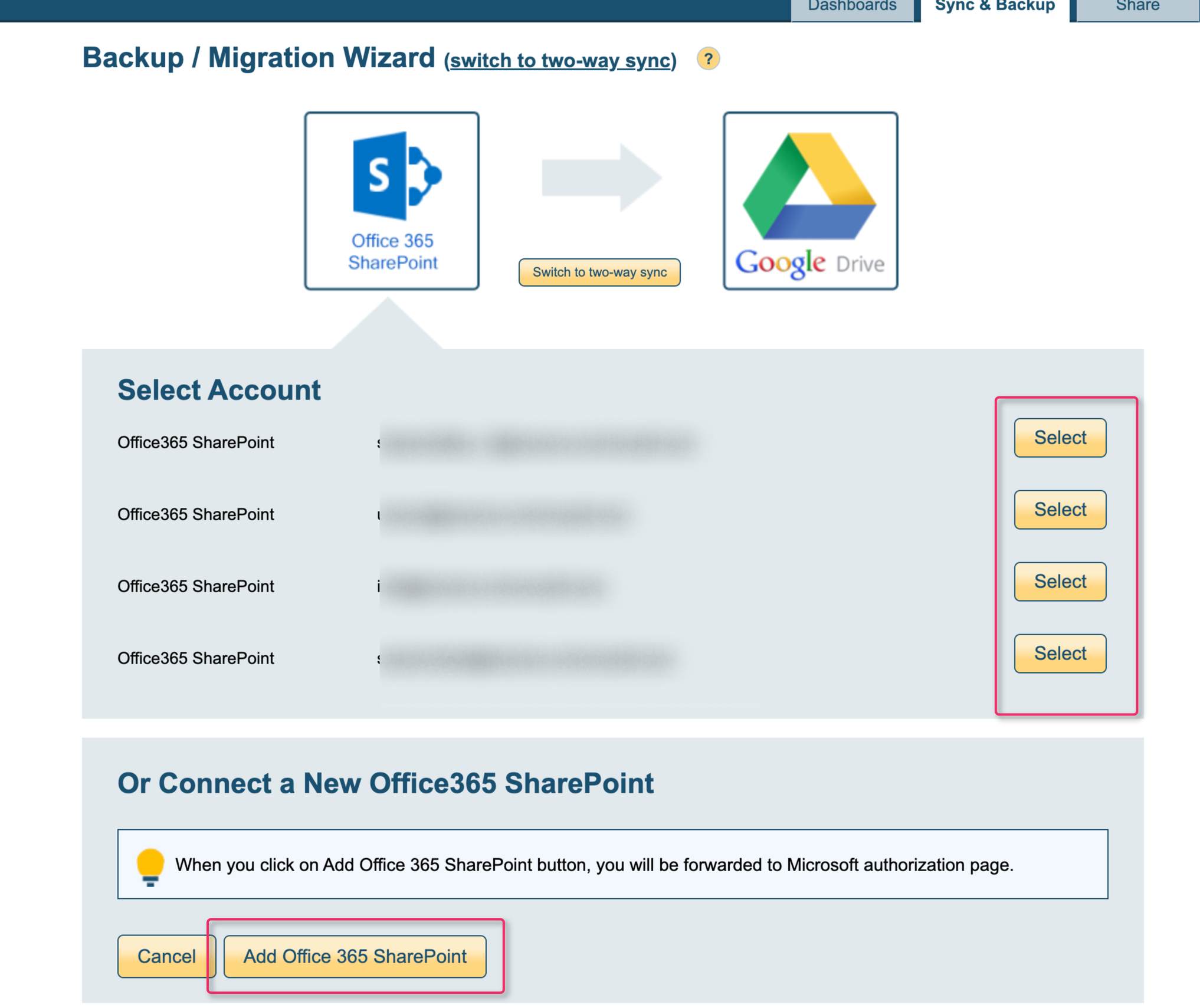The height and width of the screenshot is (1008, 1200).
Task: Open the switch to two-way sync link in title
Action: pos(560,60)
